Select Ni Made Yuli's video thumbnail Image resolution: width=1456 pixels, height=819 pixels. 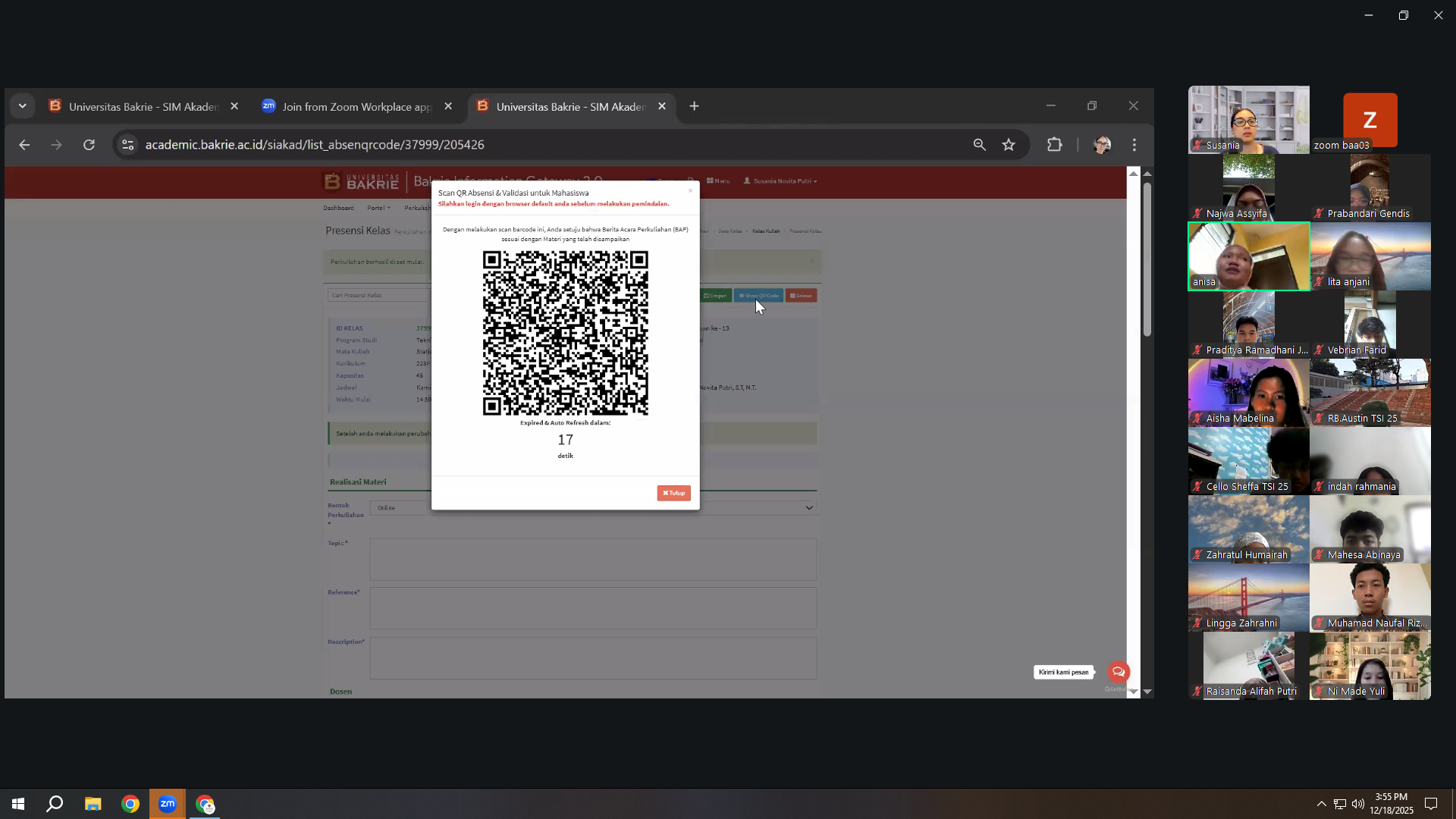(x=1370, y=666)
